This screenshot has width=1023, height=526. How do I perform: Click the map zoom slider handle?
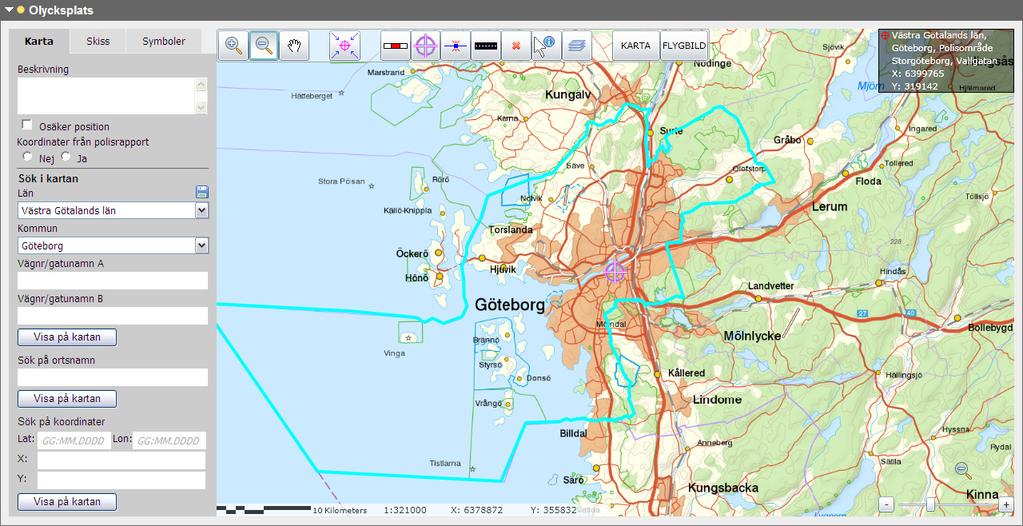click(930, 504)
